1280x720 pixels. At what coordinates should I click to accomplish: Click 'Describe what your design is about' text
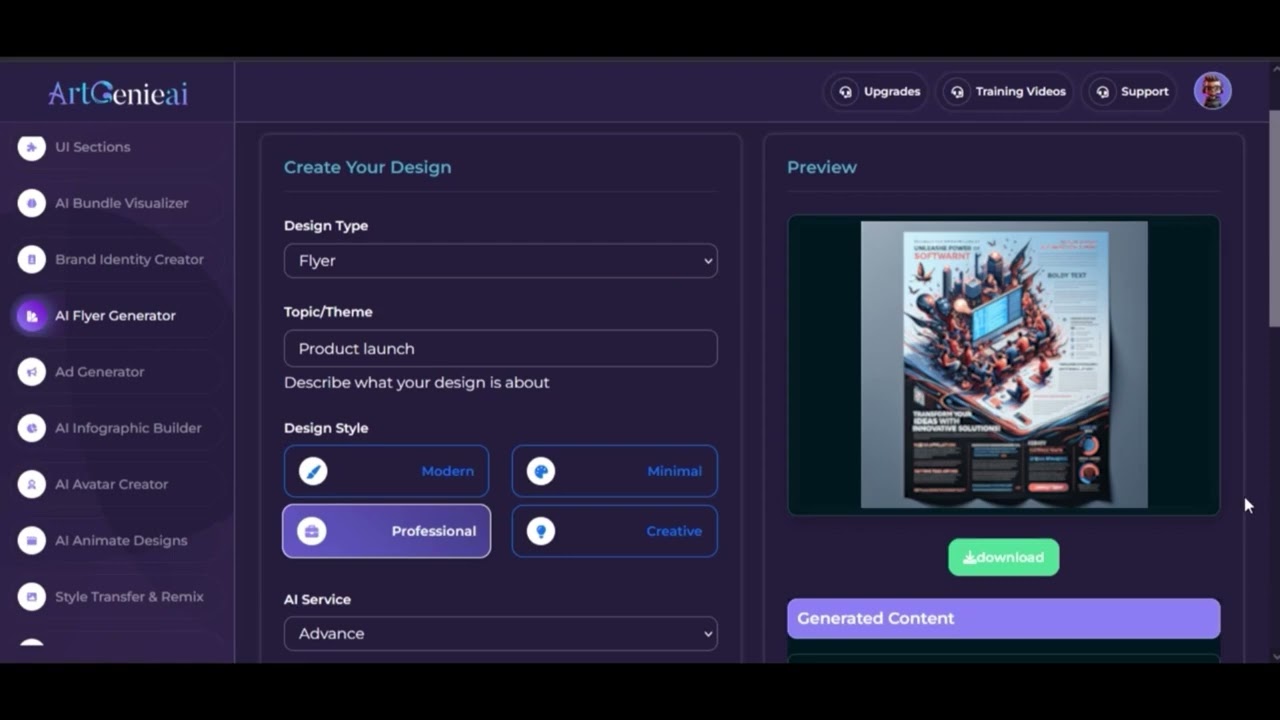416,382
